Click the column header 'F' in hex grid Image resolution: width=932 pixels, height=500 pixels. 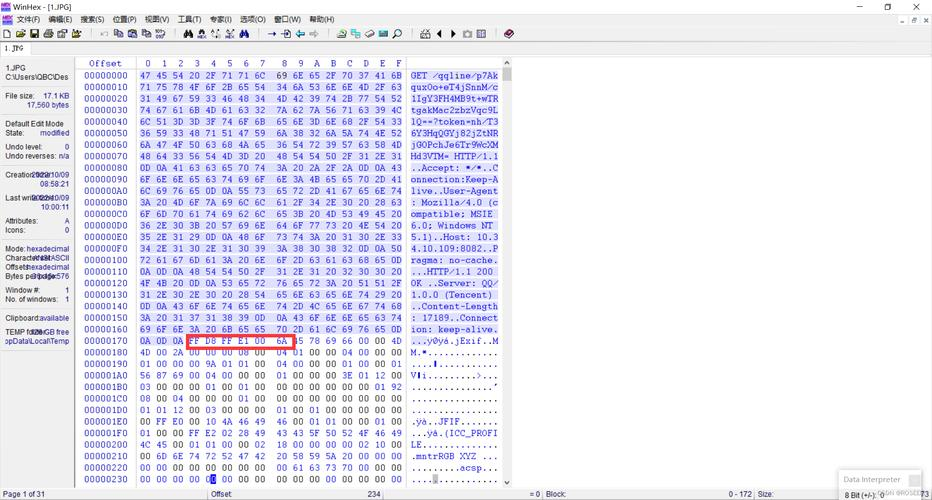pos(398,64)
